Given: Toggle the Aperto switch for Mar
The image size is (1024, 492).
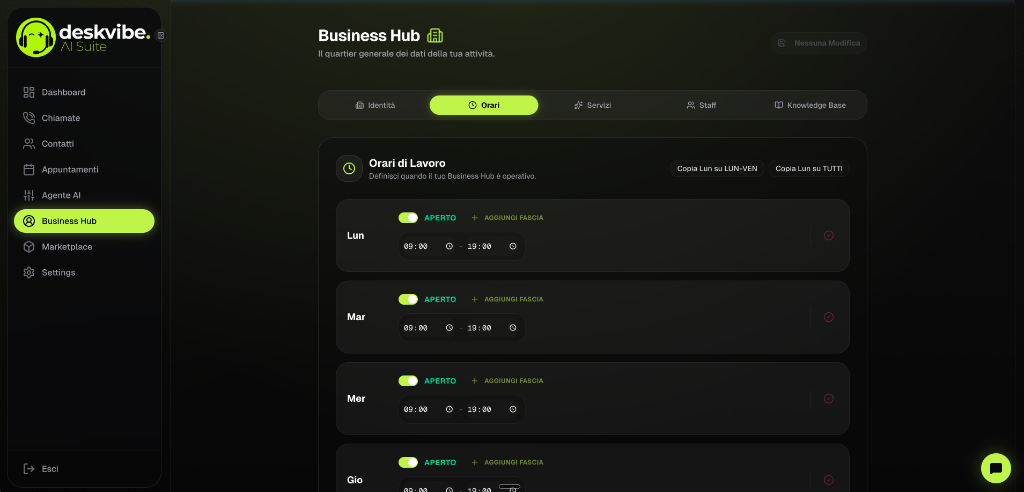Looking at the screenshot, I should pyautogui.click(x=408, y=299).
